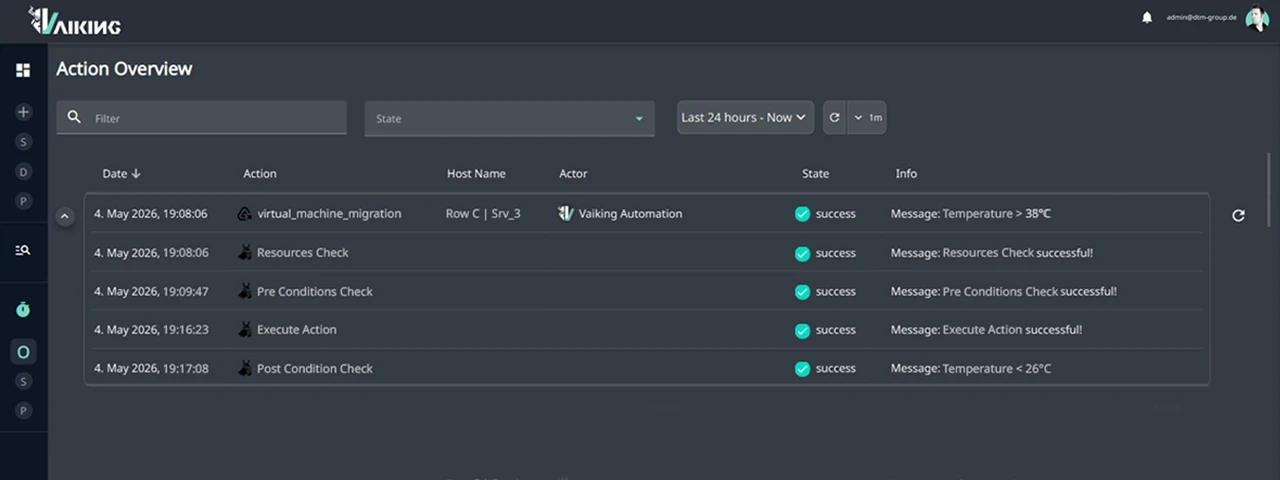
Task: Click success checkmark in Resources Check row
Action: tap(802, 254)
